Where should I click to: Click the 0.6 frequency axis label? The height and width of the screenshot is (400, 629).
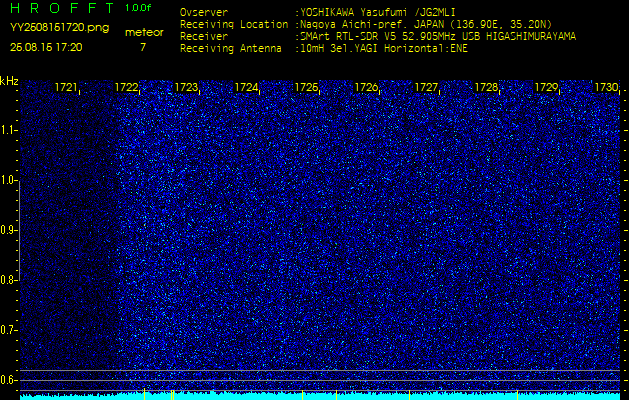(x=8, y=380)
